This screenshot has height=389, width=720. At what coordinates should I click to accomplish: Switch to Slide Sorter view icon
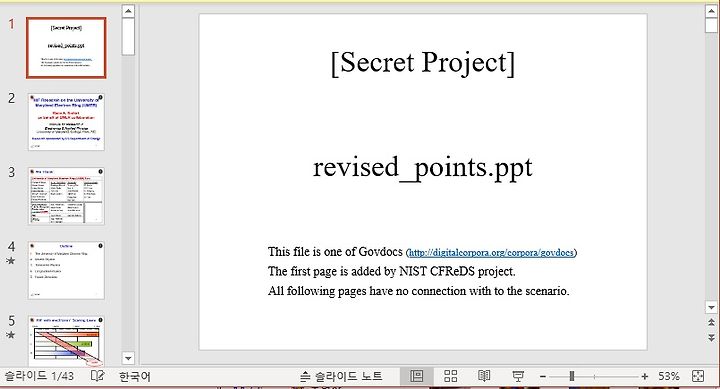tap(450, 377)
